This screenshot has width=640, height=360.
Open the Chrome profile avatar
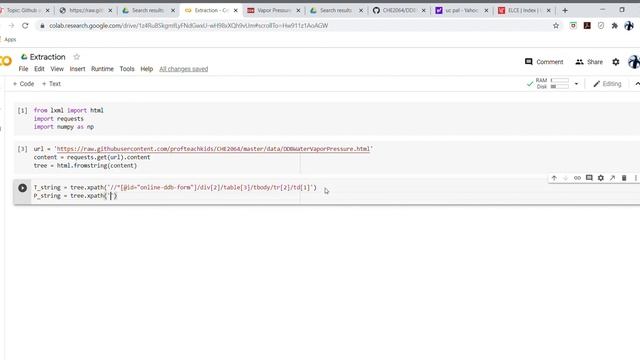pyautogui.click(x=629, y=26)
